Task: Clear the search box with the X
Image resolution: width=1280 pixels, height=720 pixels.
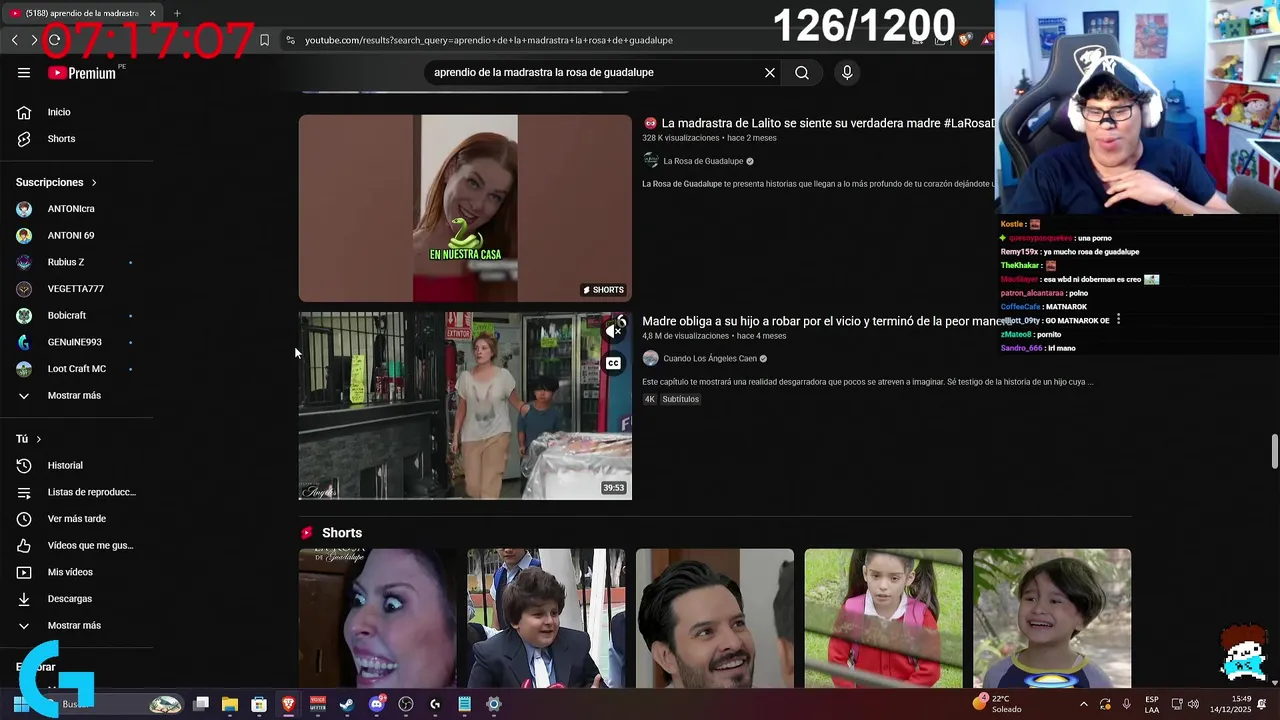Action: click(770, 73)
